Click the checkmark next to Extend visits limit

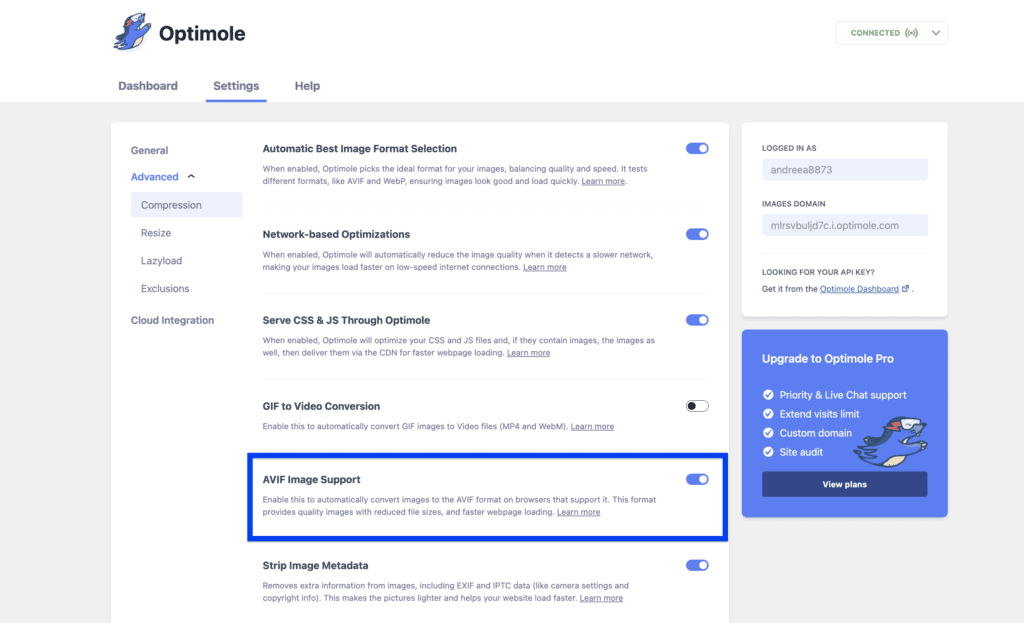[770, 413]
